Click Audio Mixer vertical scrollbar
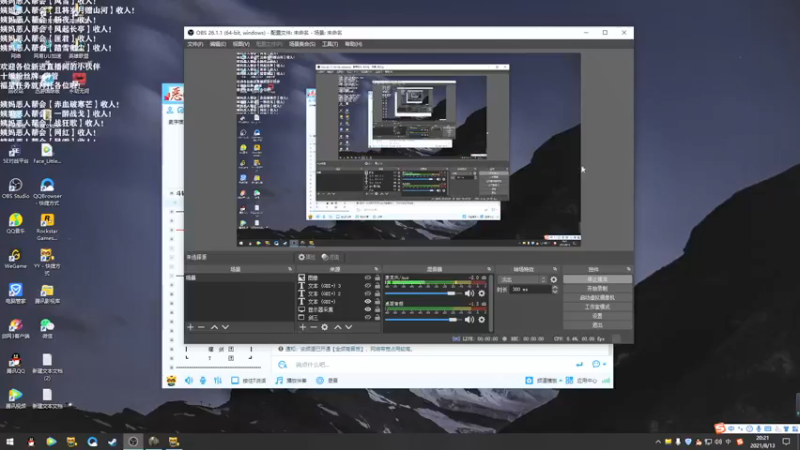The height and width of the screenshot is (450, 800). [x=491, y=304]
